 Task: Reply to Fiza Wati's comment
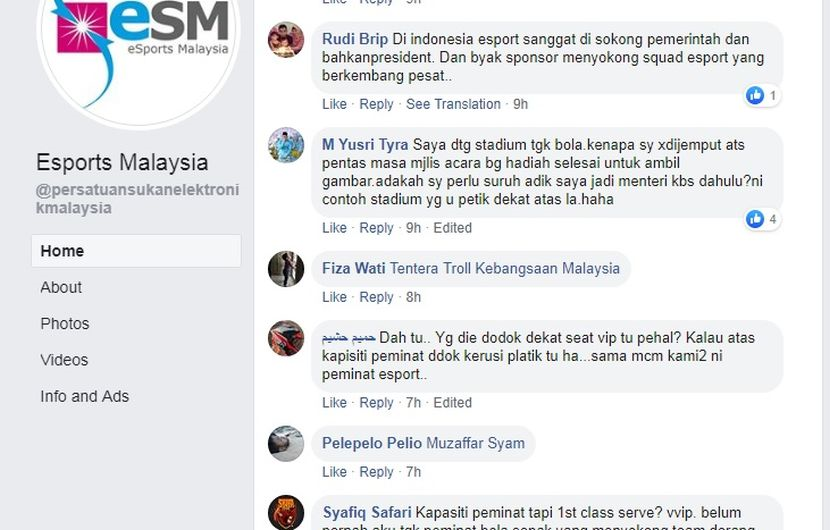[376, 297]
